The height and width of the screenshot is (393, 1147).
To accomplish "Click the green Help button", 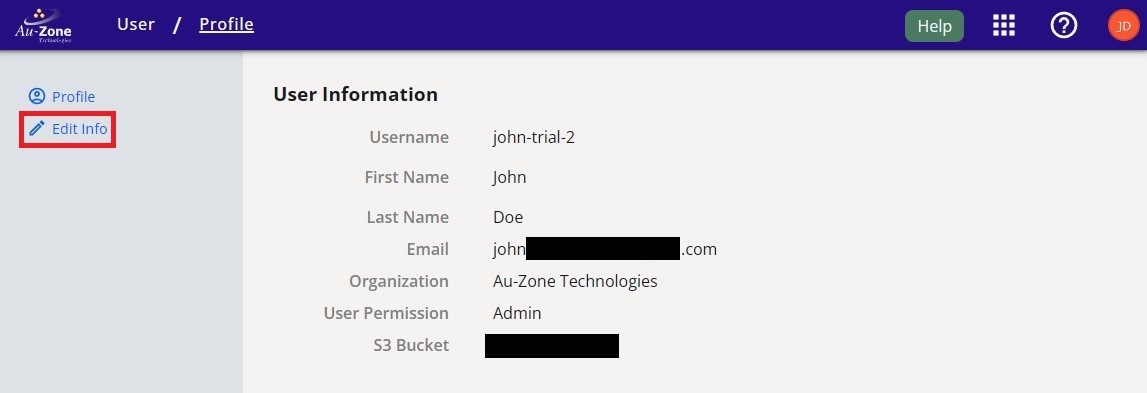I will pyautogui.click(x=934, y=26).
